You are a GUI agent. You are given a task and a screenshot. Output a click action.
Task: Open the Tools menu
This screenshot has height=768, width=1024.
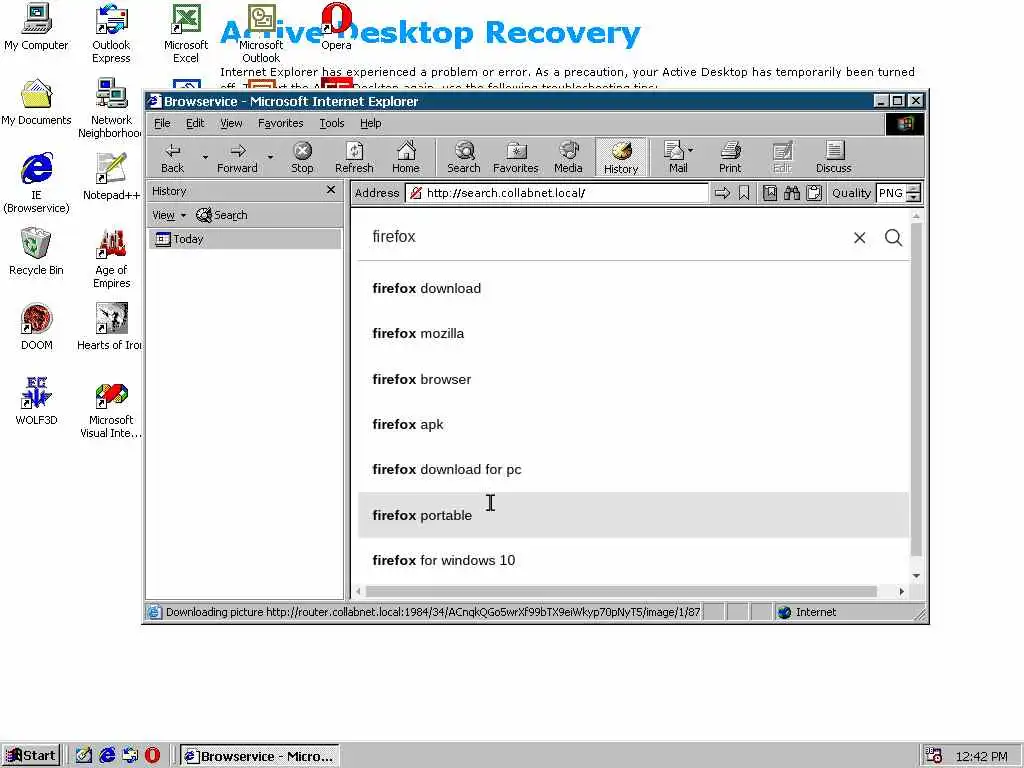click(332, 123)
